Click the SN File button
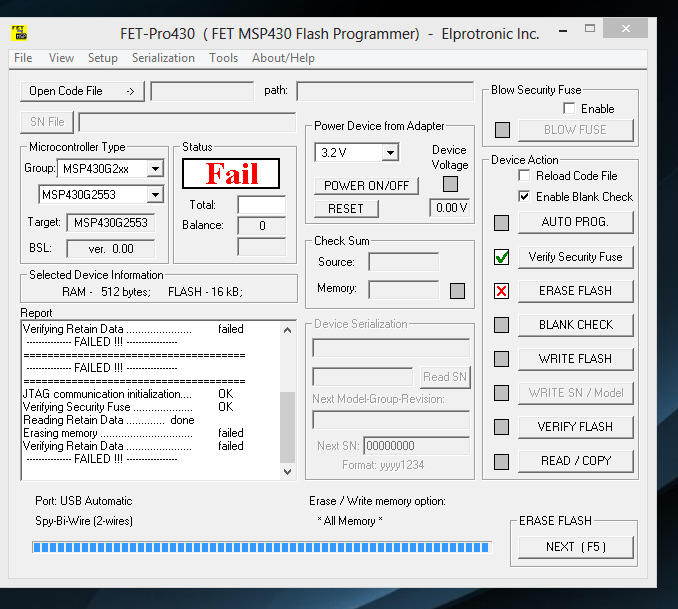The image size is (678, 609). coord(47,122)
